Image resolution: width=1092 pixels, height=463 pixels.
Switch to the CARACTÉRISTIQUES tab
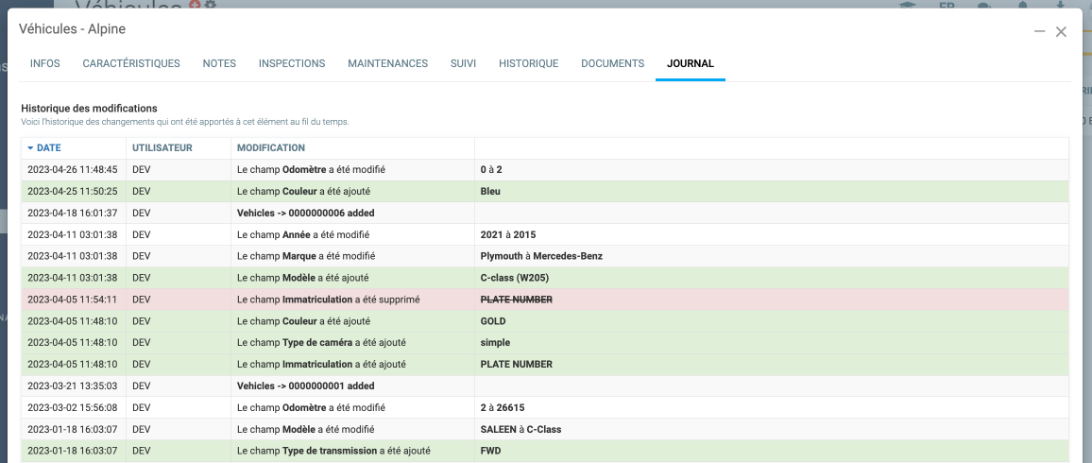(131, 64)
